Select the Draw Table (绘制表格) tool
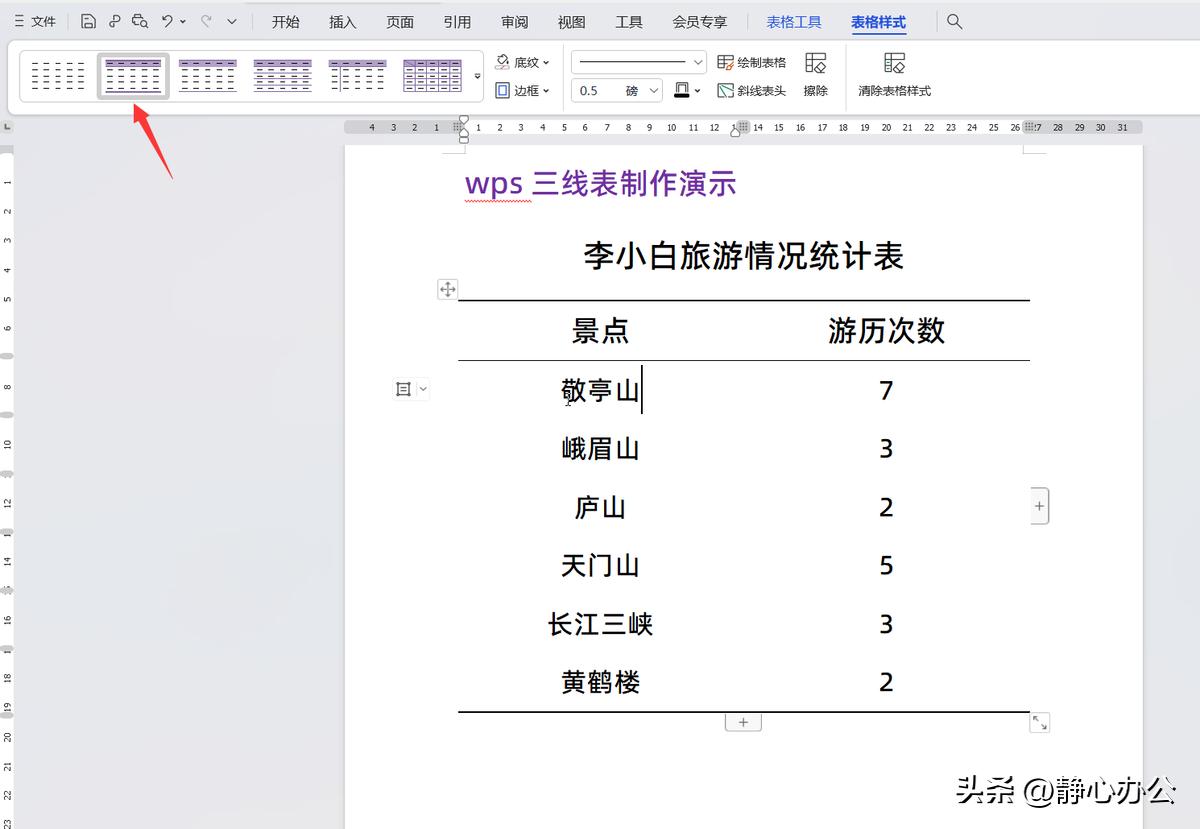 click(752, 61)
